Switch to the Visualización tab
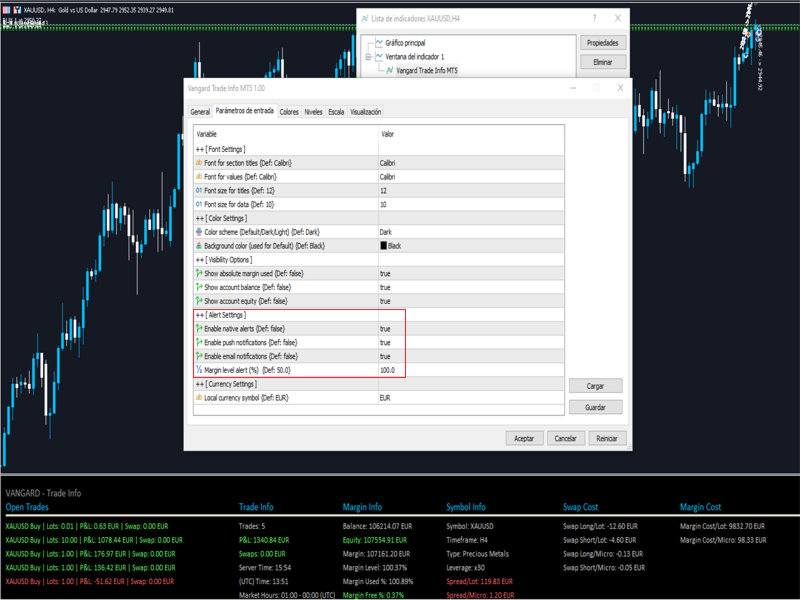Screen dimensions: 800x600 click(x=365, y=112)
